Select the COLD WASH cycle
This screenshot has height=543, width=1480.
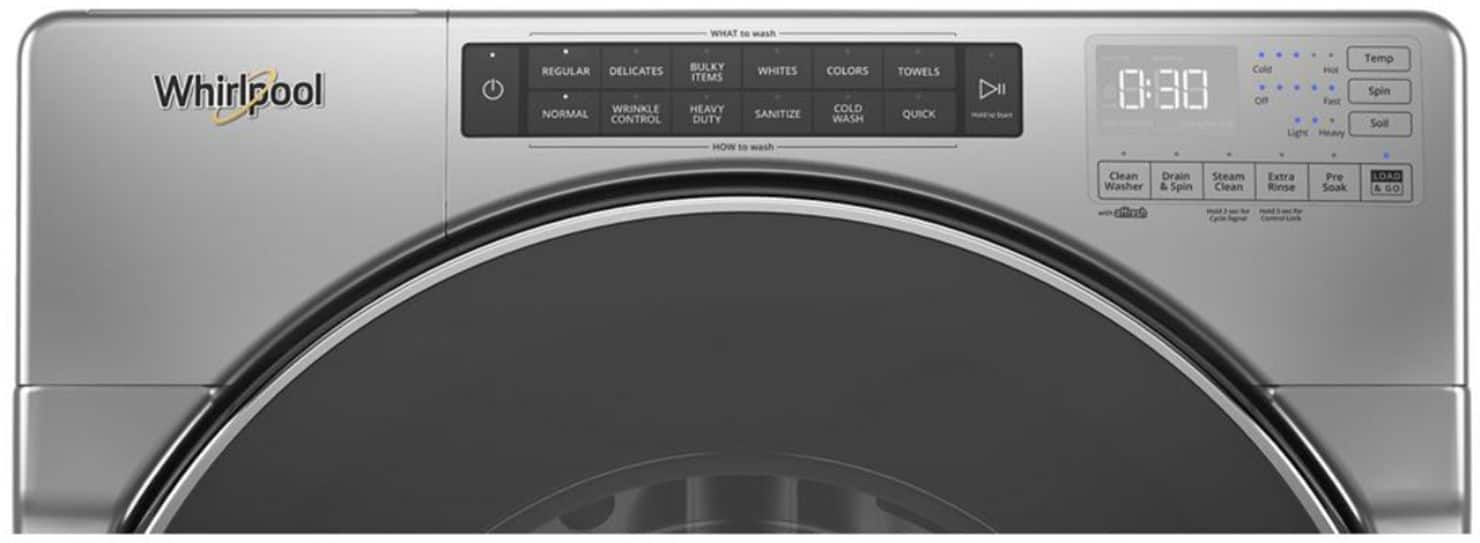[847, 113]
